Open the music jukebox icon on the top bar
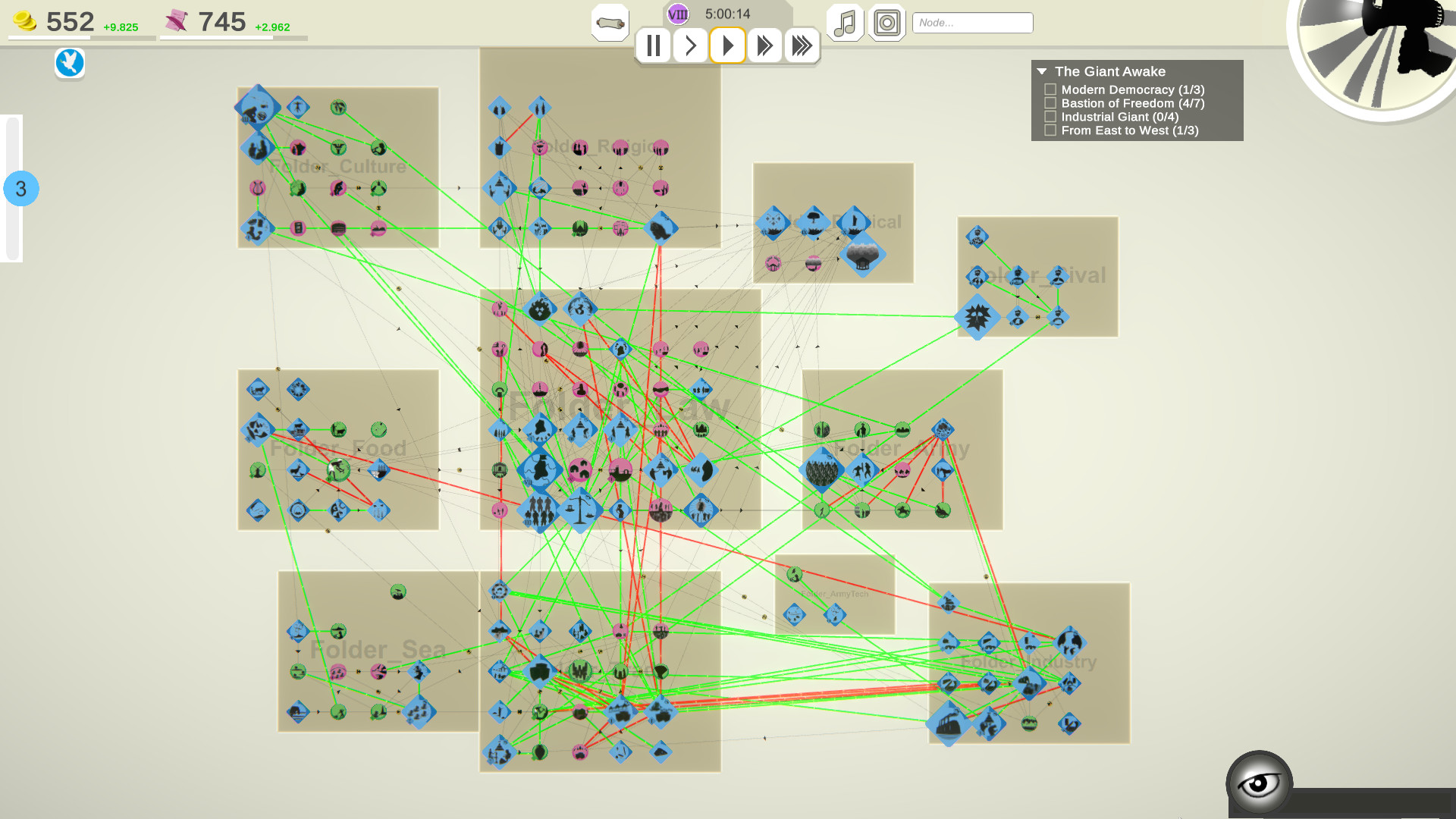The width and height of the screenshot is (1456, 819). pos(844,23)
